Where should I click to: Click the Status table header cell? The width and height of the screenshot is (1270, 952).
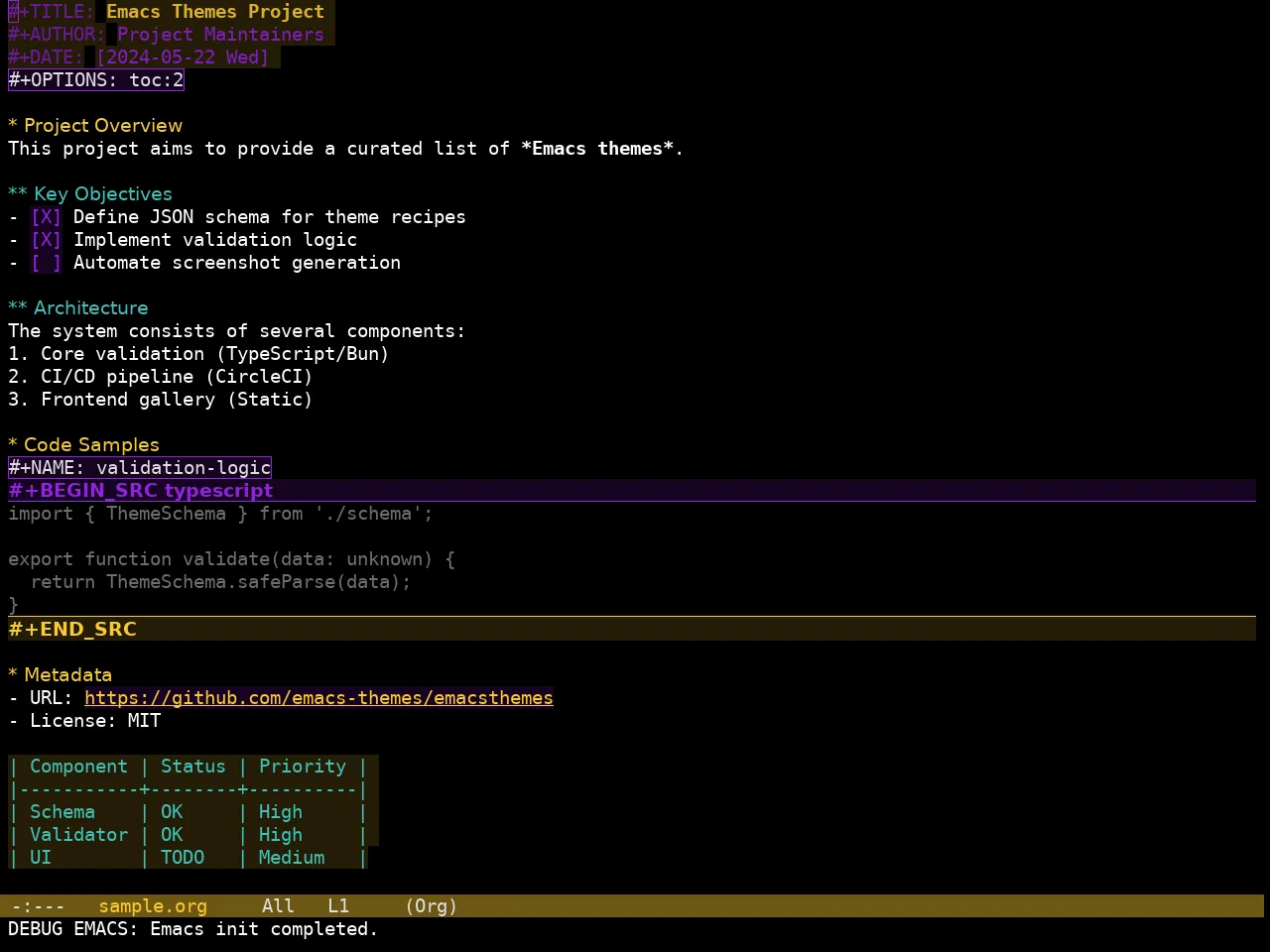tap(193, 767)
